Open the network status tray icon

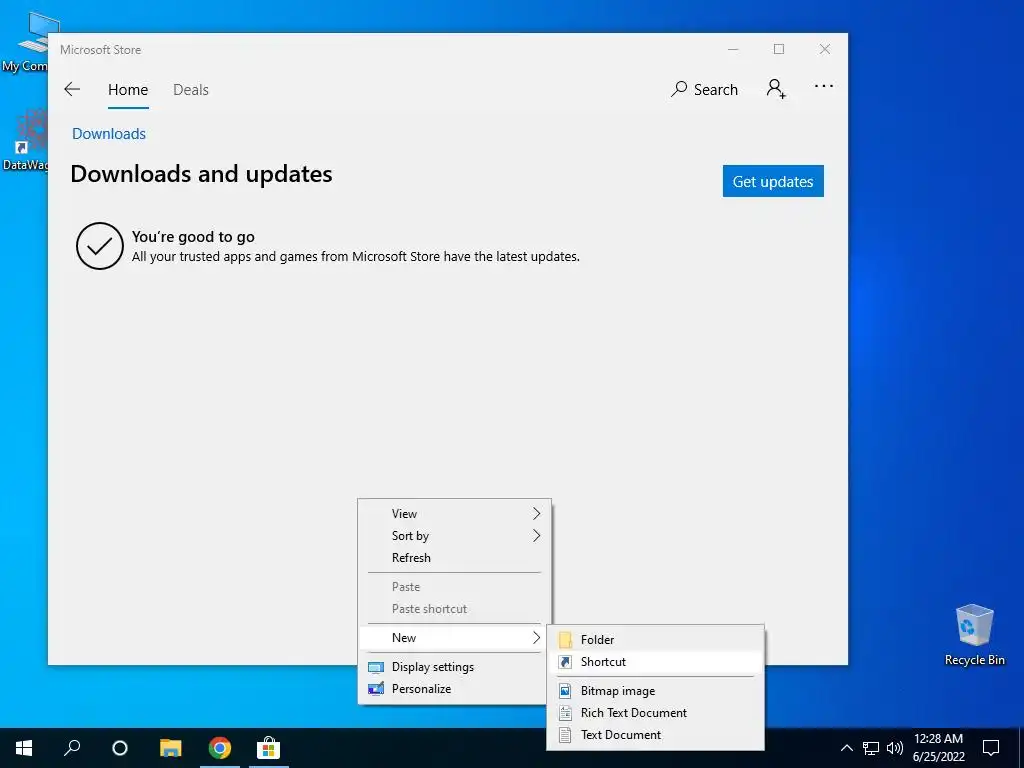pyautogui.click(x=871, y=748)
